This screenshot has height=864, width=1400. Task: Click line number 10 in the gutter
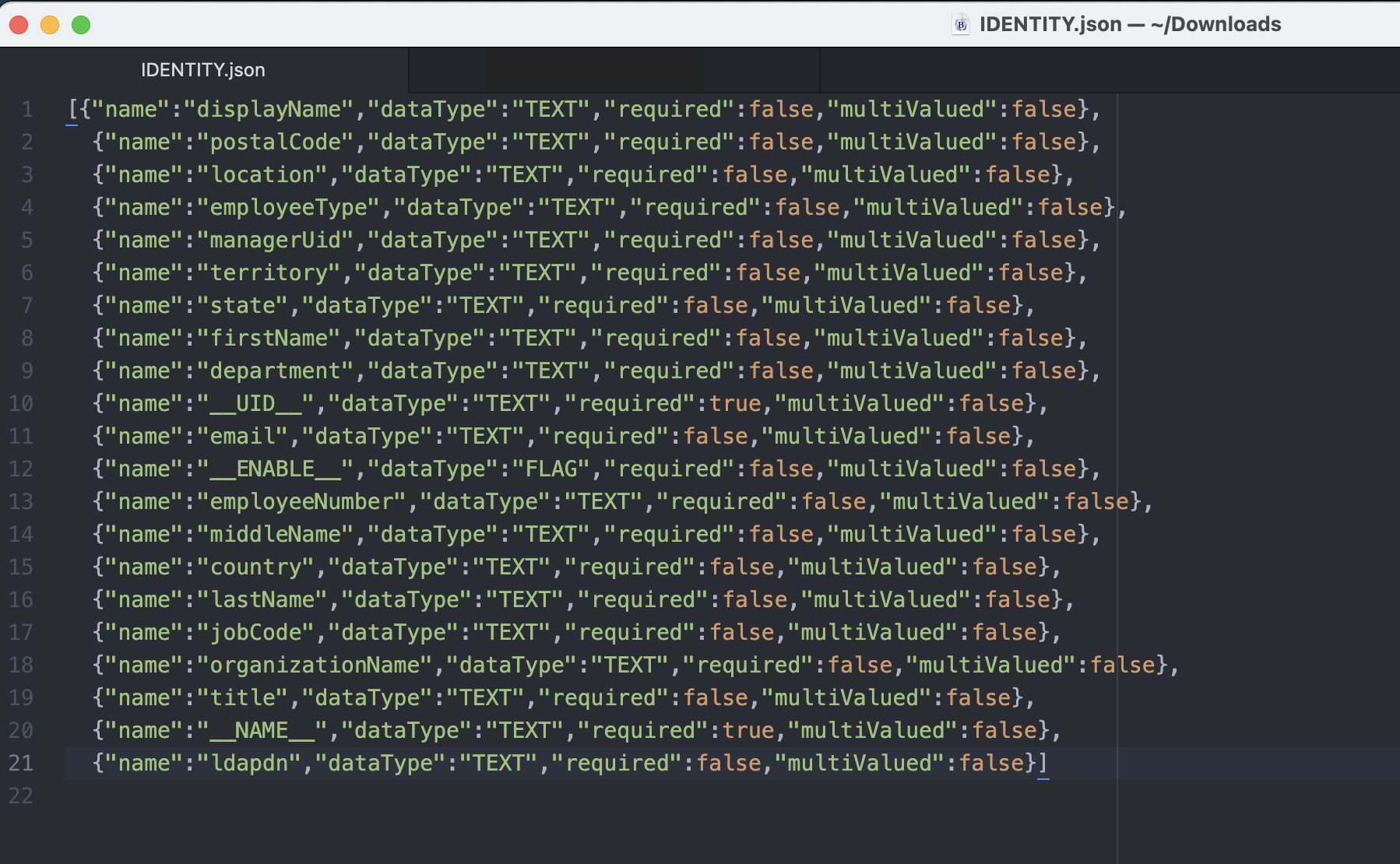click(21, 404)
